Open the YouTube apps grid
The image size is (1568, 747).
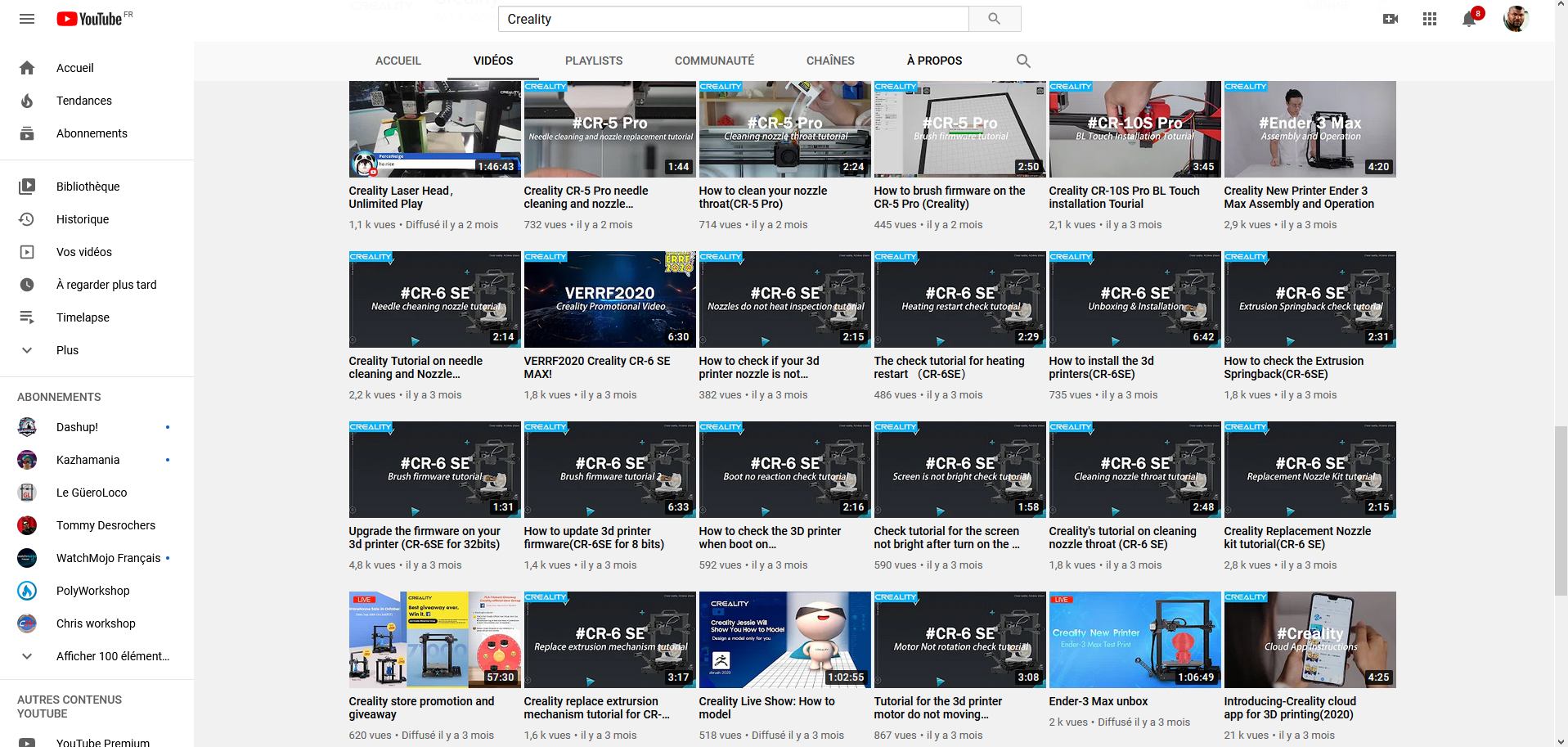click(x=1430, y=19)
